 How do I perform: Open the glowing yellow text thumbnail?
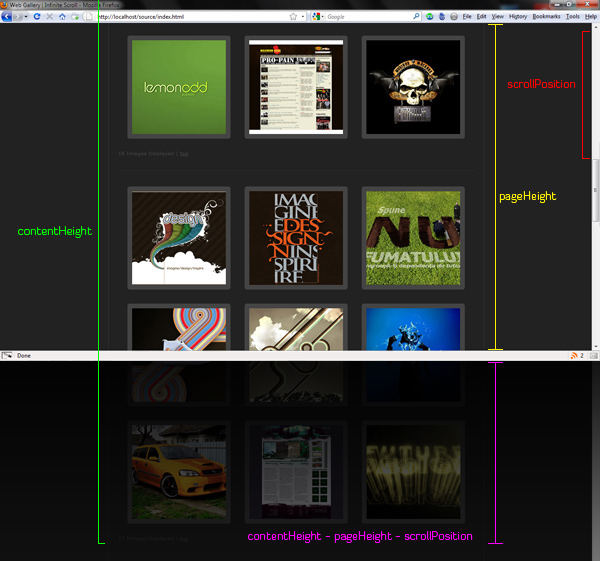[x=413, y=472]
